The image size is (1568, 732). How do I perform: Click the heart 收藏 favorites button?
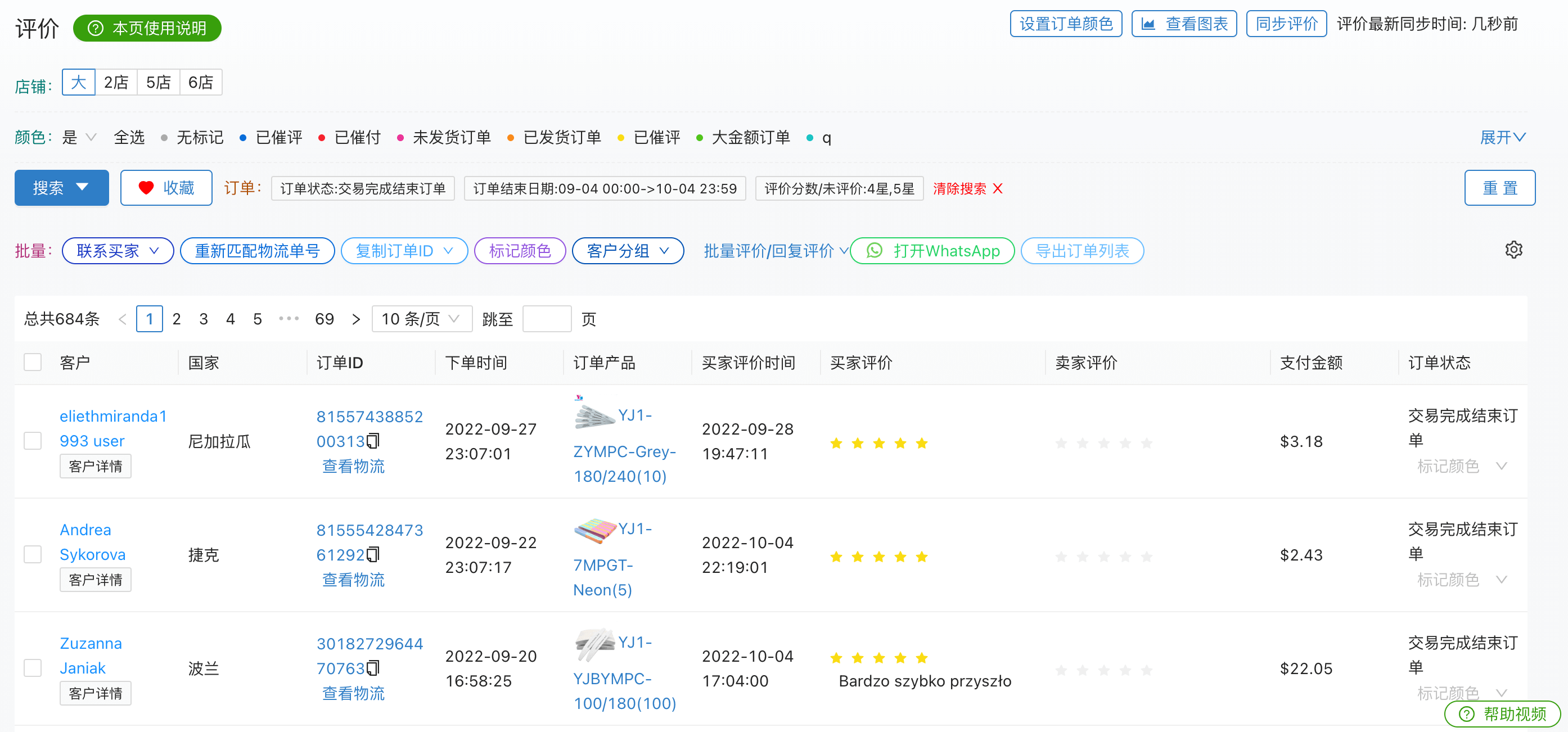(x=166, y=188)
